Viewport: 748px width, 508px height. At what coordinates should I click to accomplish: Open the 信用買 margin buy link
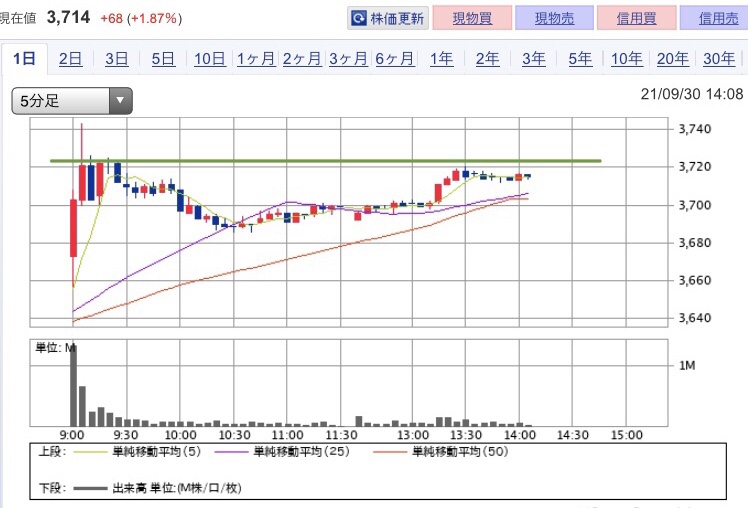636,18
